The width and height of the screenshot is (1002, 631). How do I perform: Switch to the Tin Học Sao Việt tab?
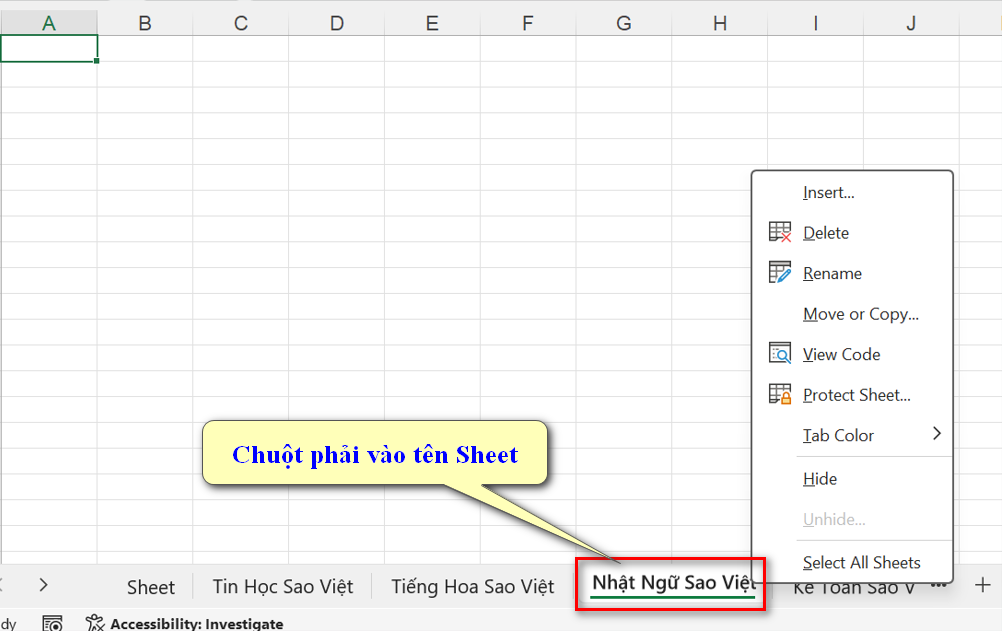[283, 586]
